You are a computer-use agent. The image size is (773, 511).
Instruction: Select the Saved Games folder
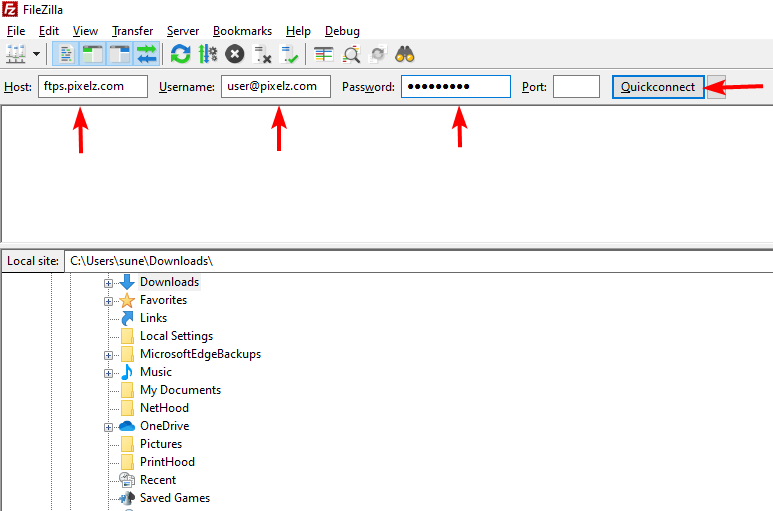click(x=175, y=498)
